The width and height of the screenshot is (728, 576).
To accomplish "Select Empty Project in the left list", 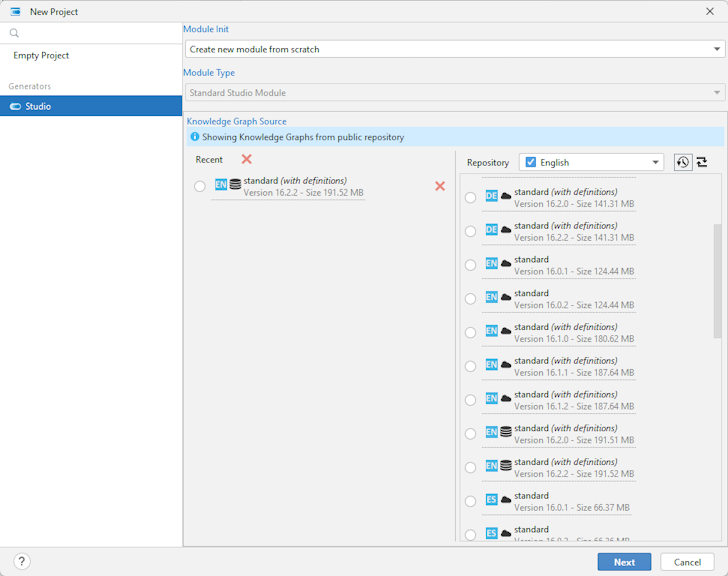I will coord(41,56).
